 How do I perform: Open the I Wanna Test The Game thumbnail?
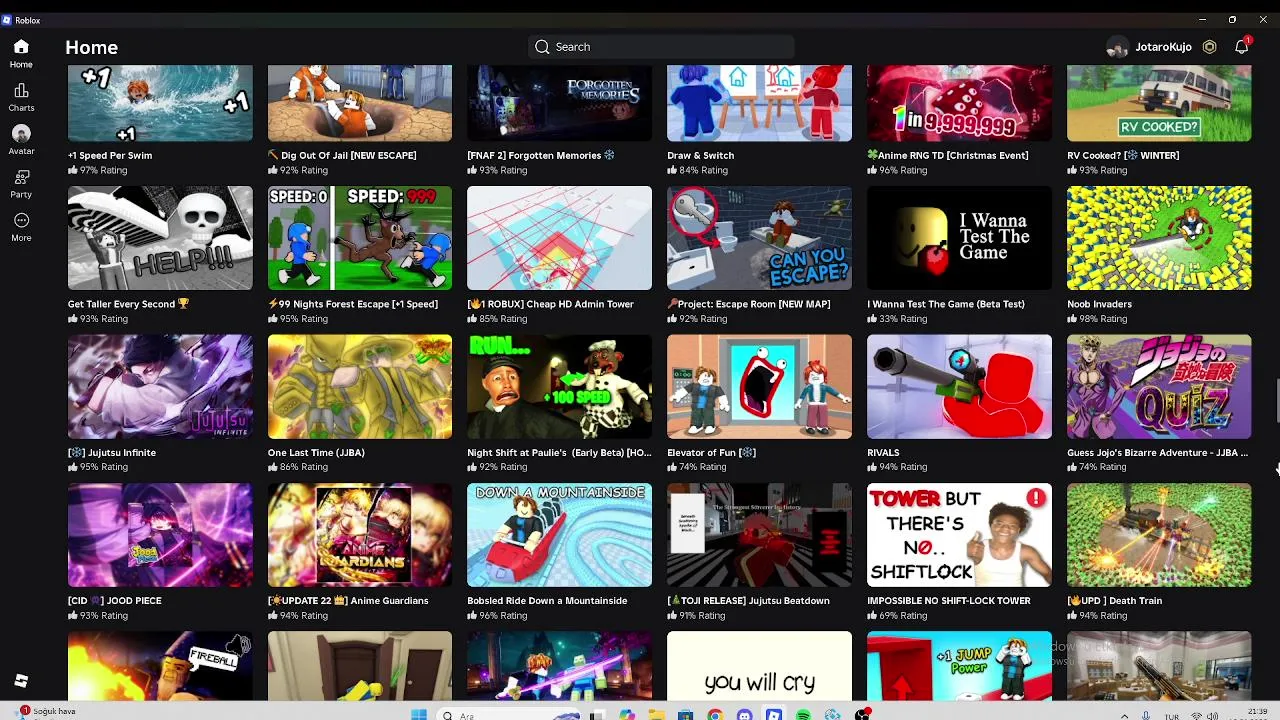pos(959,238)
